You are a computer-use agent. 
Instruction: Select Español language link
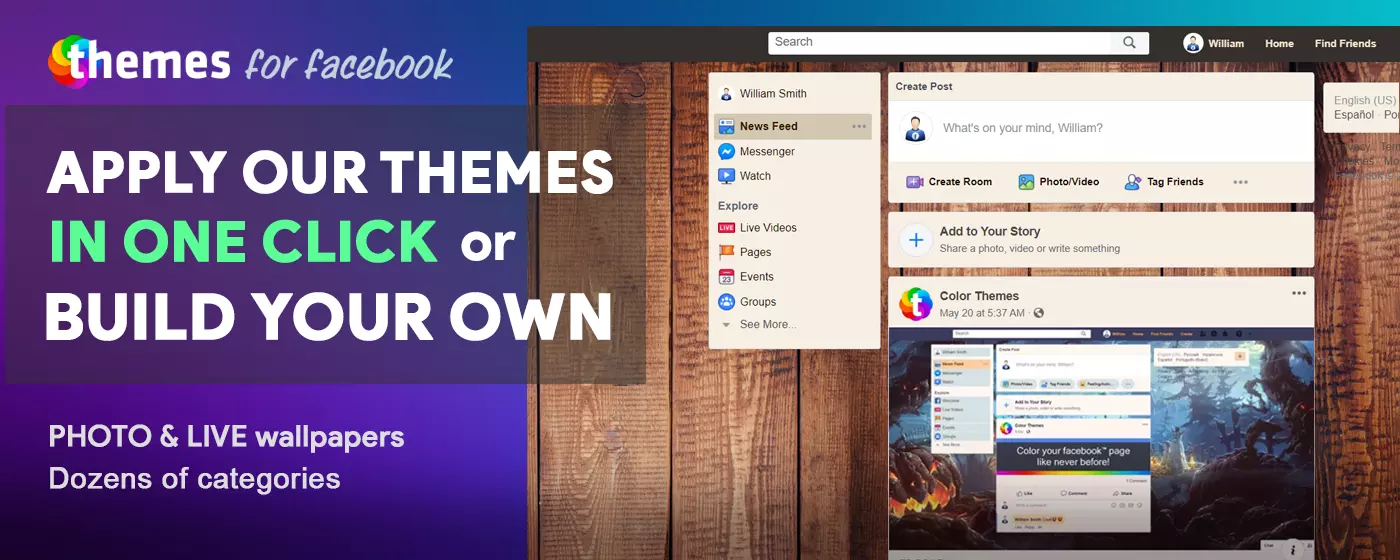(x=1354, y=115)
